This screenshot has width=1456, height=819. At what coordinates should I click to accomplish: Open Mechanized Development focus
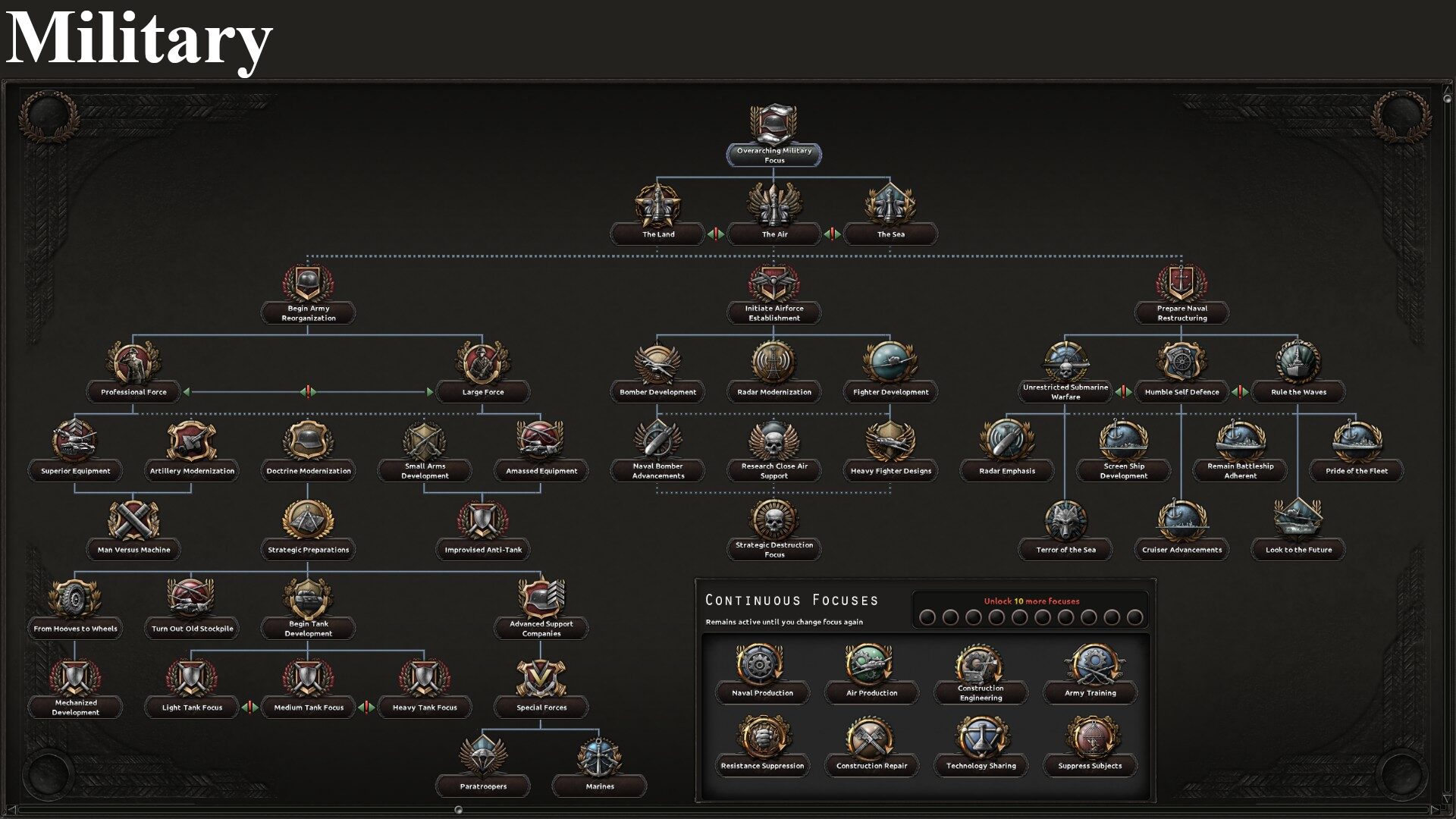click(75, 688)
